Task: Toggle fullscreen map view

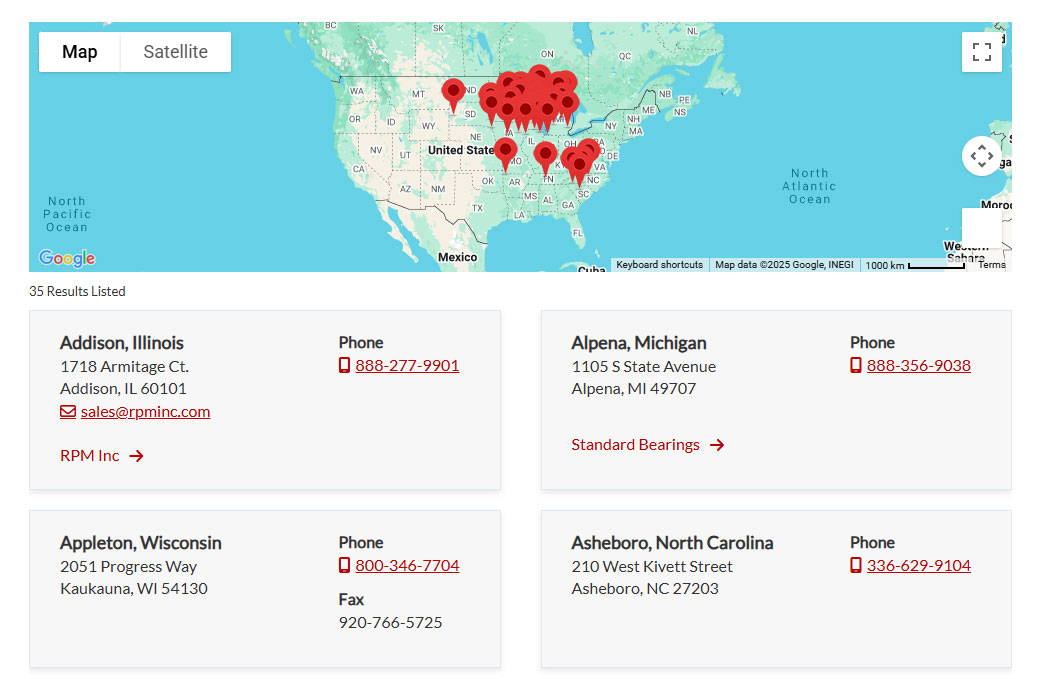Action: pos(981,51)
